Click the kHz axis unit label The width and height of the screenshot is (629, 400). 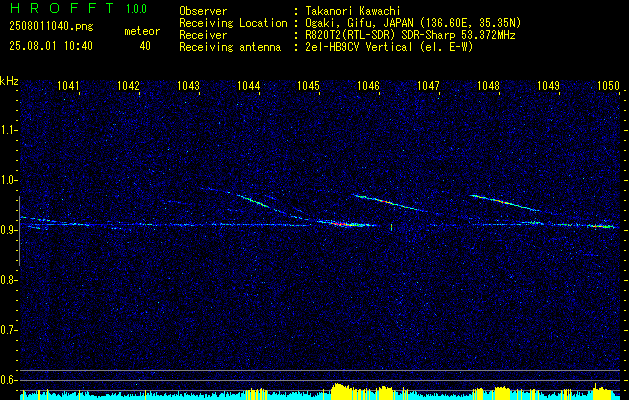coord(9,81)
